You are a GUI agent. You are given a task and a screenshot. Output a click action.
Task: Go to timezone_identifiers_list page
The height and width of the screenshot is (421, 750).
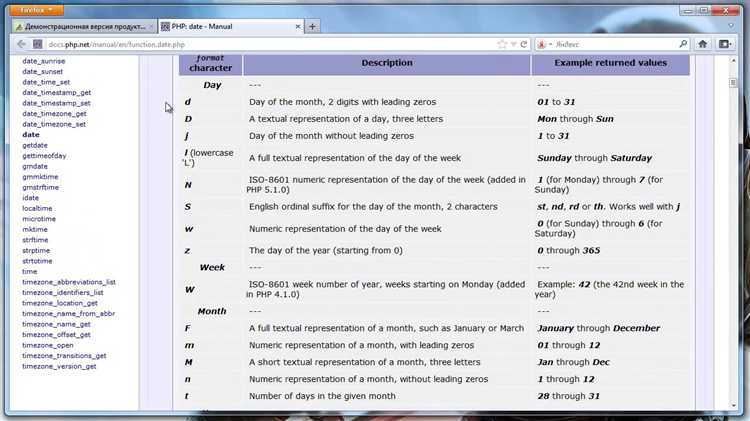(x=63, y=292)
